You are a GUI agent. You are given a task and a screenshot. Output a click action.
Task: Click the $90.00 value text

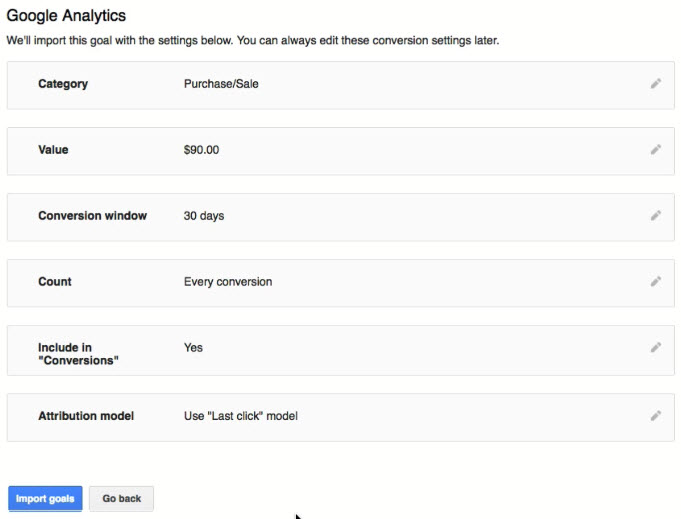coord(201,150)
